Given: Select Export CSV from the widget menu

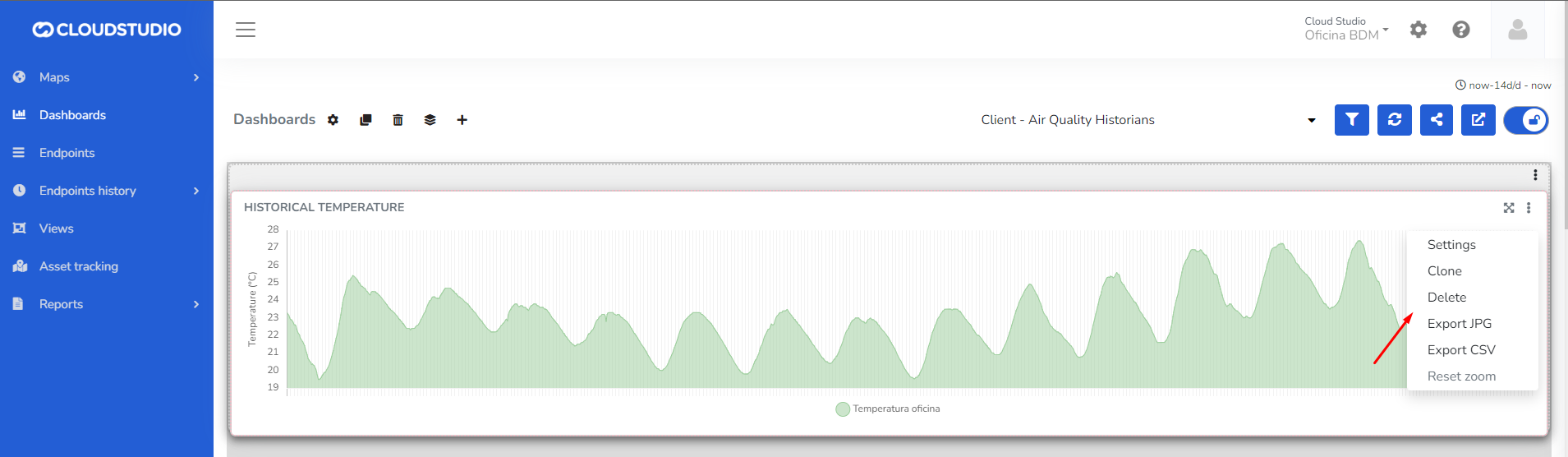Looking at the screenshot, I should click(x=1460, y=350).
